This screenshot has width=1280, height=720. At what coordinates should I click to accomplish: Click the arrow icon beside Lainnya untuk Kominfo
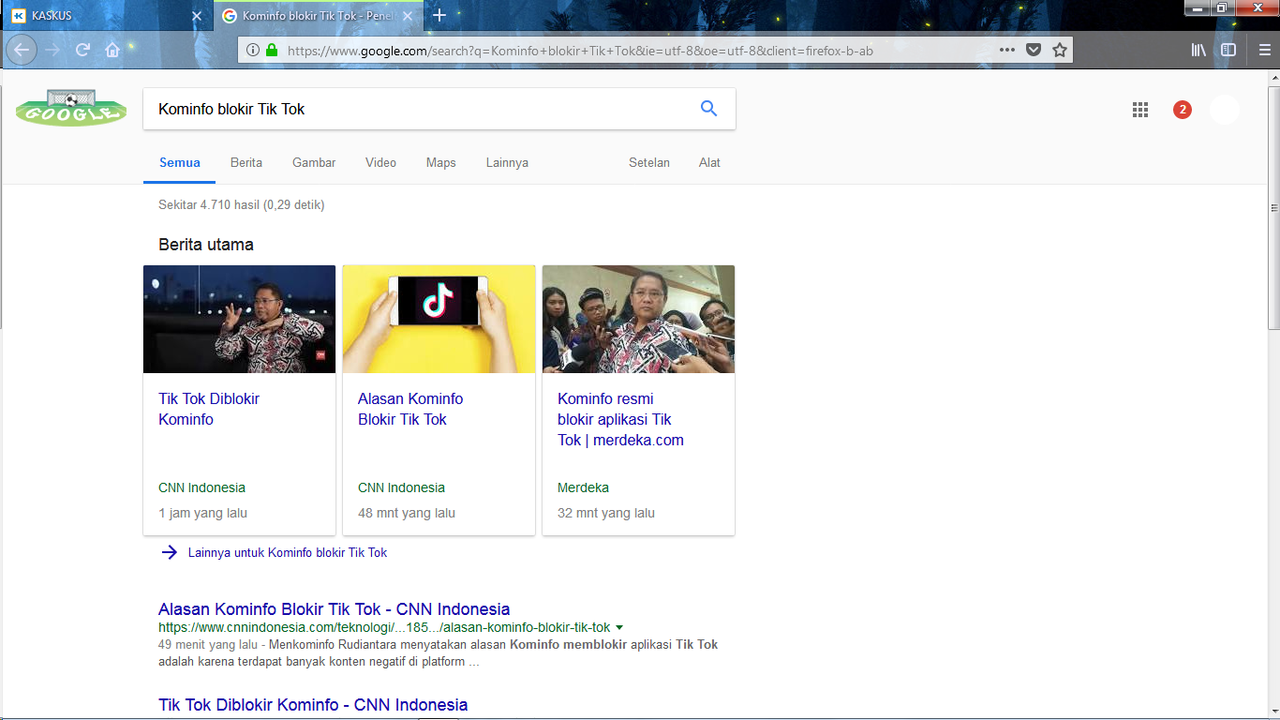pyautogui.click(x=169, y=552)
